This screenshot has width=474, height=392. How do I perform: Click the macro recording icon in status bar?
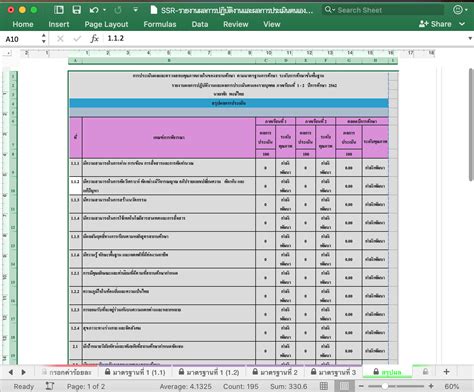[x=50, y=386]
